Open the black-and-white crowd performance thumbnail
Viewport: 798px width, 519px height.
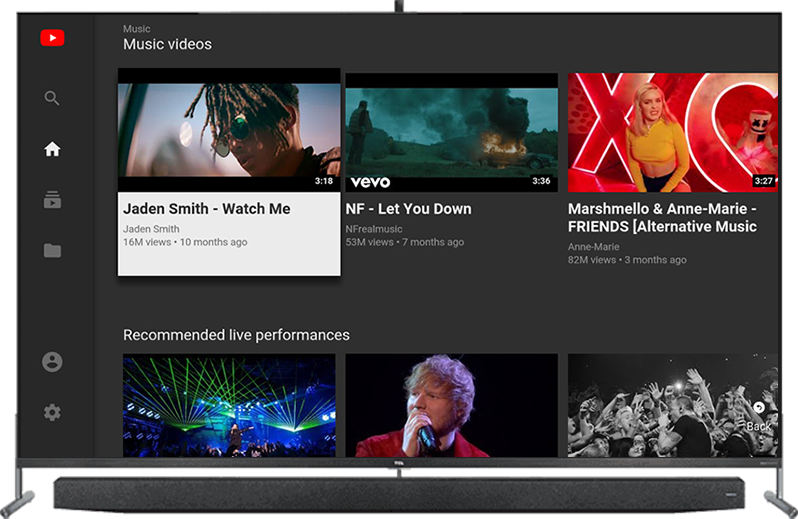click(673, 405)
